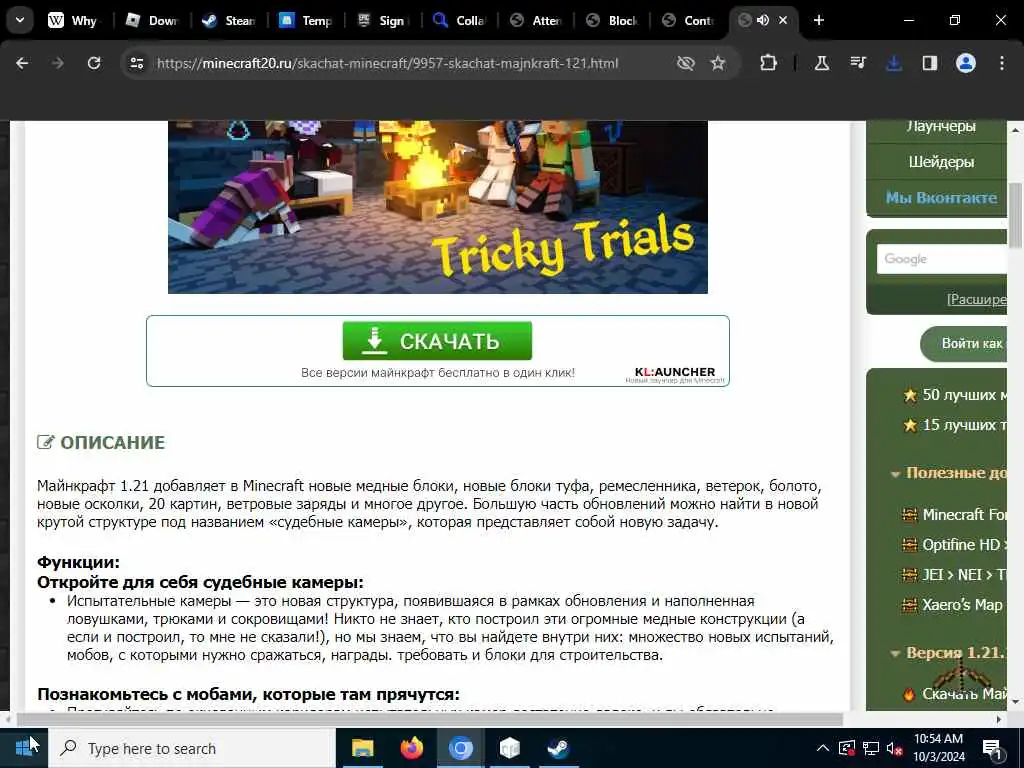Screen dimensions: 1024x768
Task: Collapse the 'Полезные до...' section
Action: pyautogui.click(x=895, y=474)
